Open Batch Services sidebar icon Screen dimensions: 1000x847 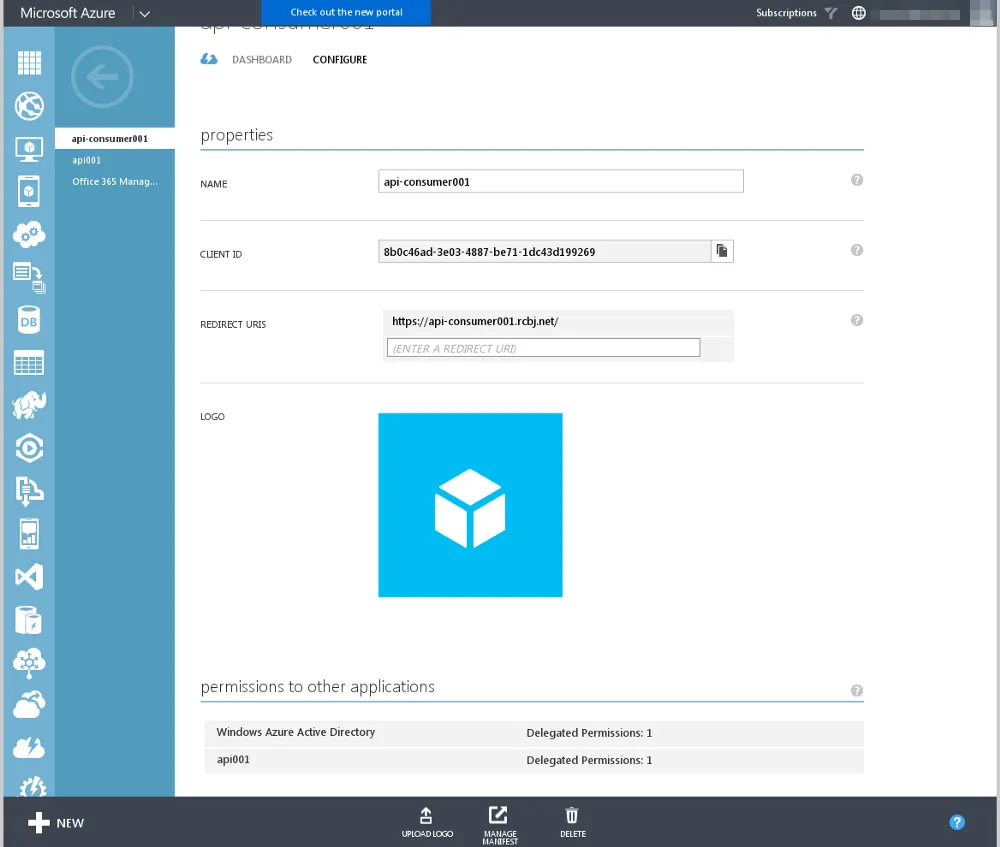click(29, 277)
